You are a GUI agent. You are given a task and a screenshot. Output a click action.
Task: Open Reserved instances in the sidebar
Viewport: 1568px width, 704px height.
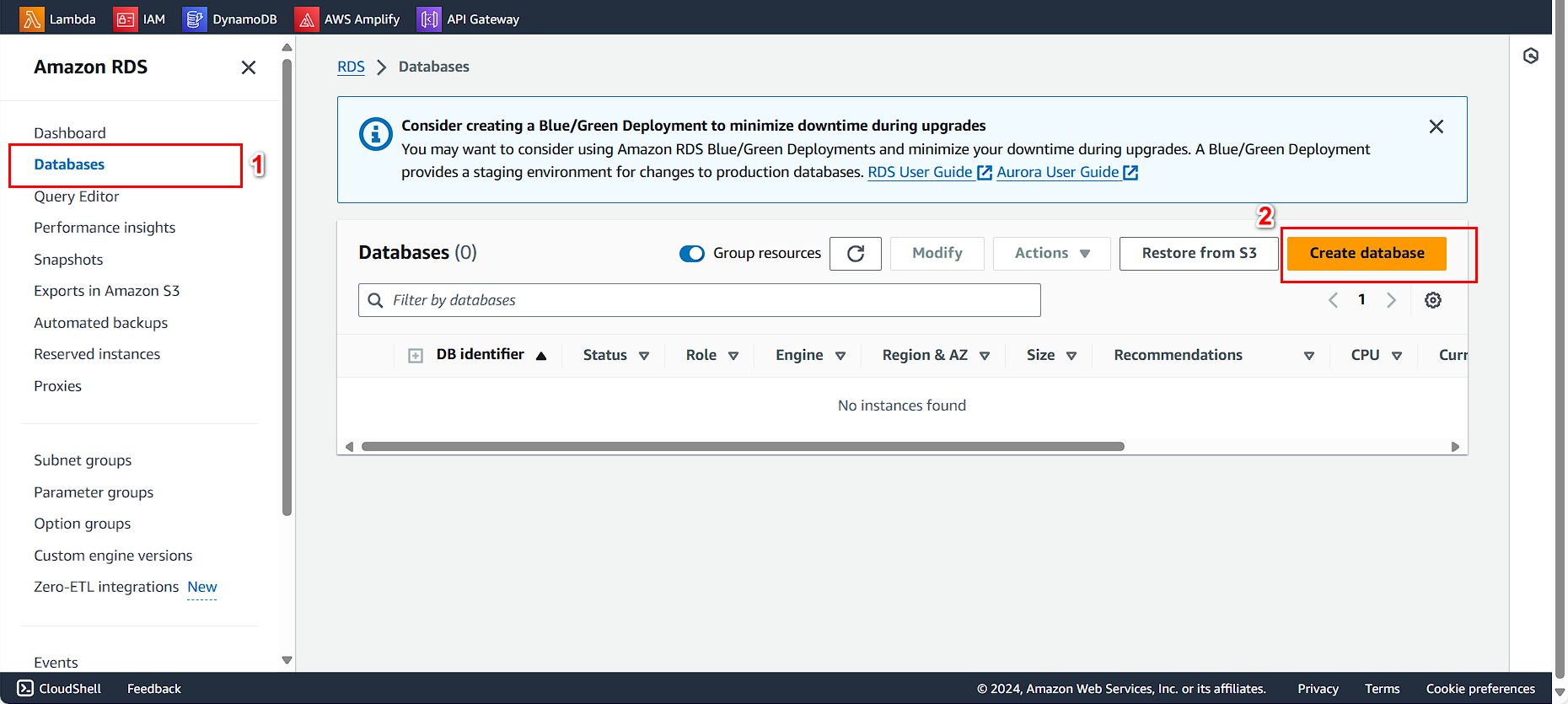pyautogui.click(x=97, y=354)
